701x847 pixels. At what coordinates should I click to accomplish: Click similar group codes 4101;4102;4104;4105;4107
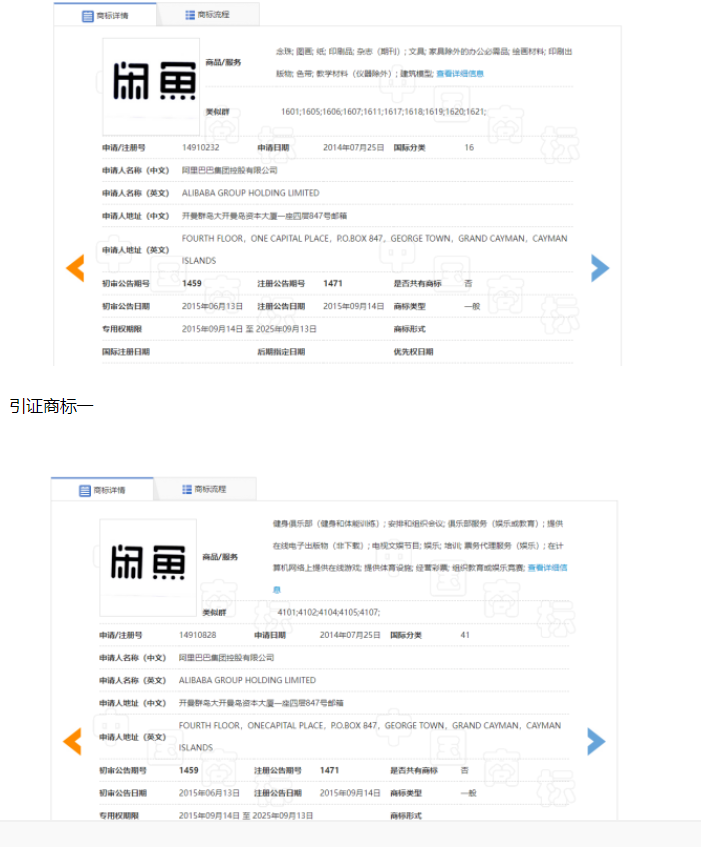point(329,612)
